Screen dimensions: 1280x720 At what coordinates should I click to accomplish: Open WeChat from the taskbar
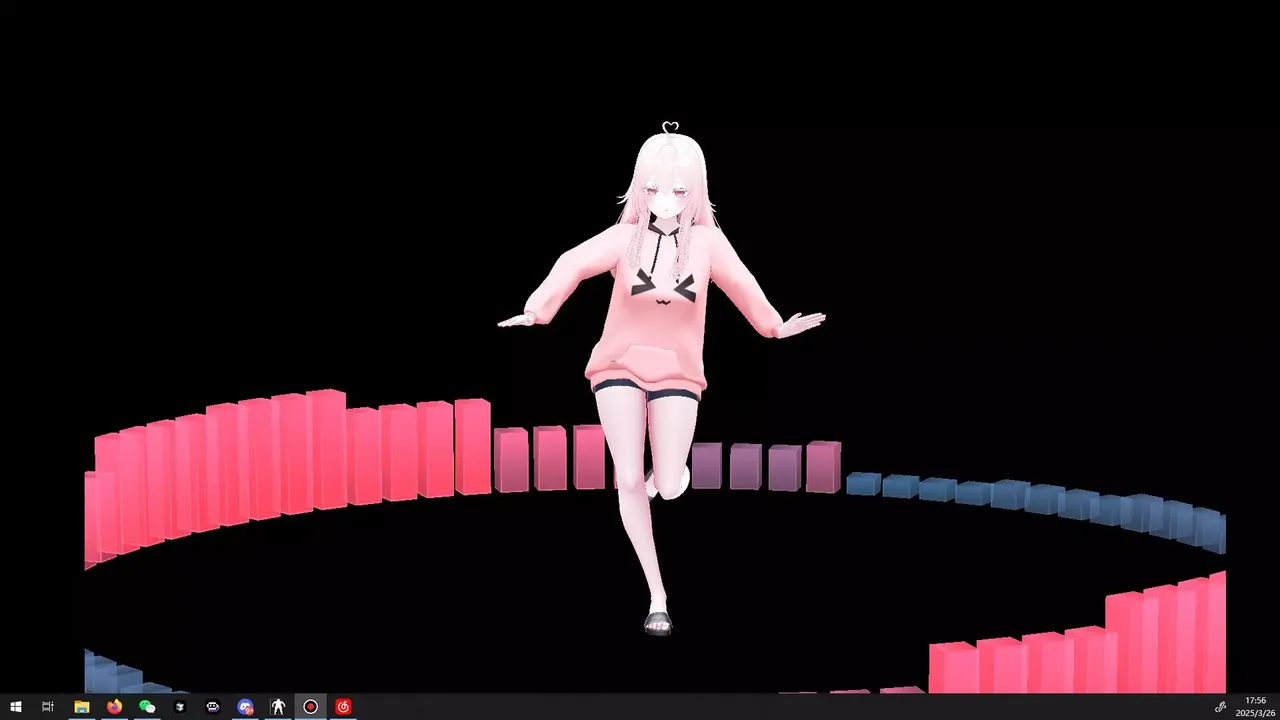tap(147, 707)
